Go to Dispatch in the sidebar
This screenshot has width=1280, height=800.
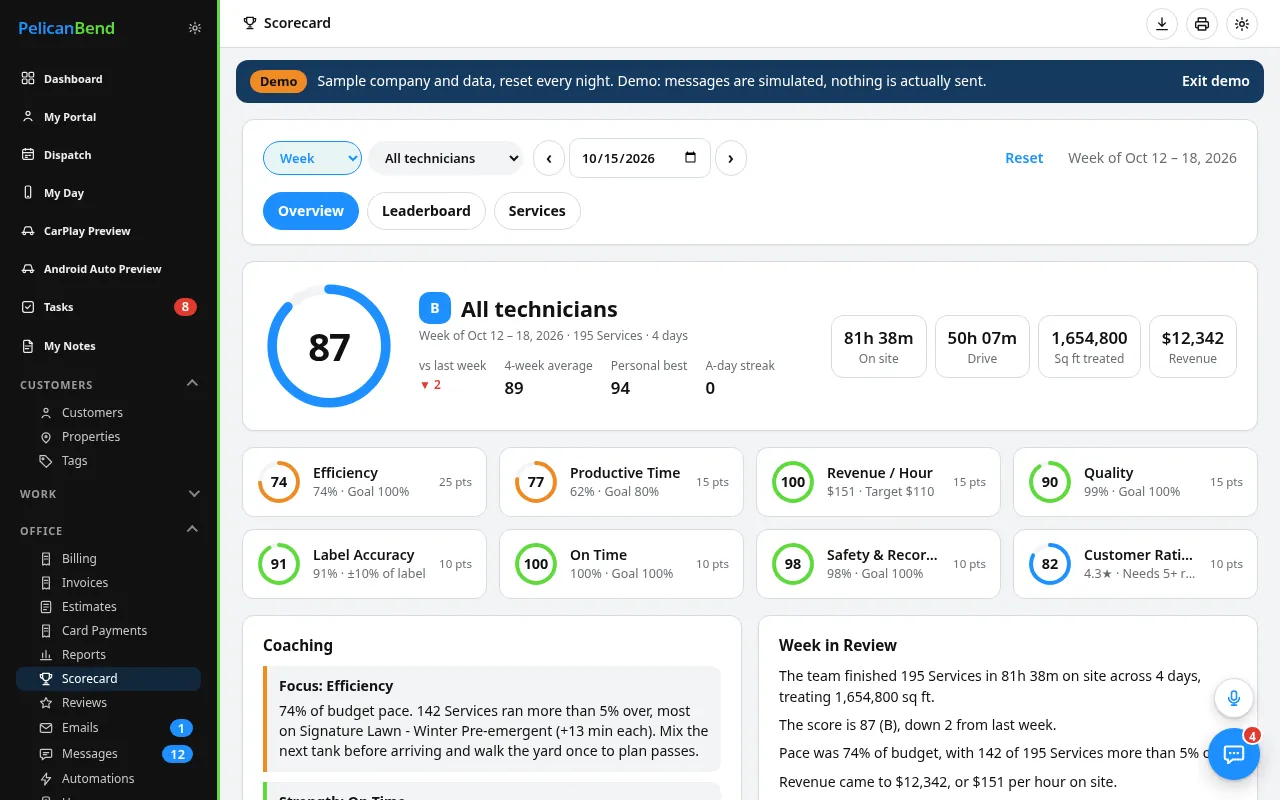[109, 155]
